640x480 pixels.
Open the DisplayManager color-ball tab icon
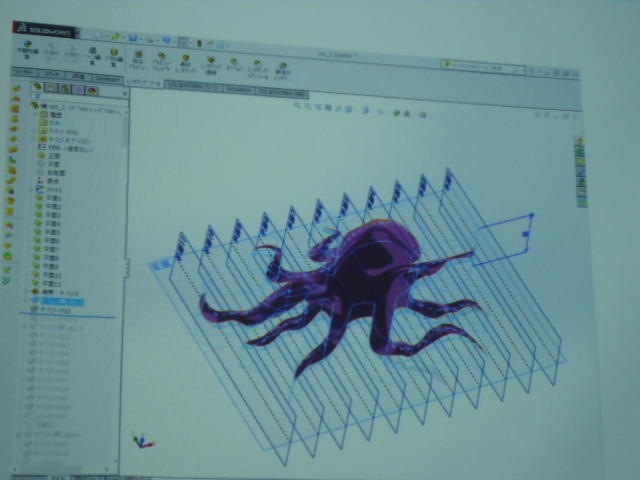92,91
